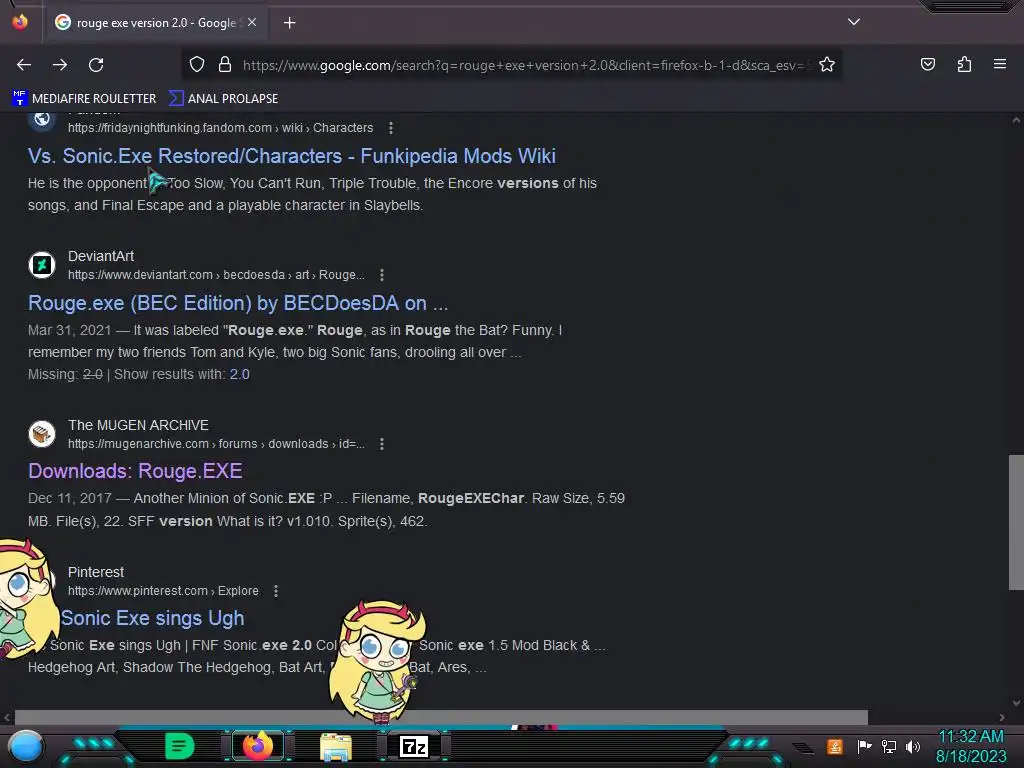Open the green Spotify-style taskbar app

tap(179, 746)
